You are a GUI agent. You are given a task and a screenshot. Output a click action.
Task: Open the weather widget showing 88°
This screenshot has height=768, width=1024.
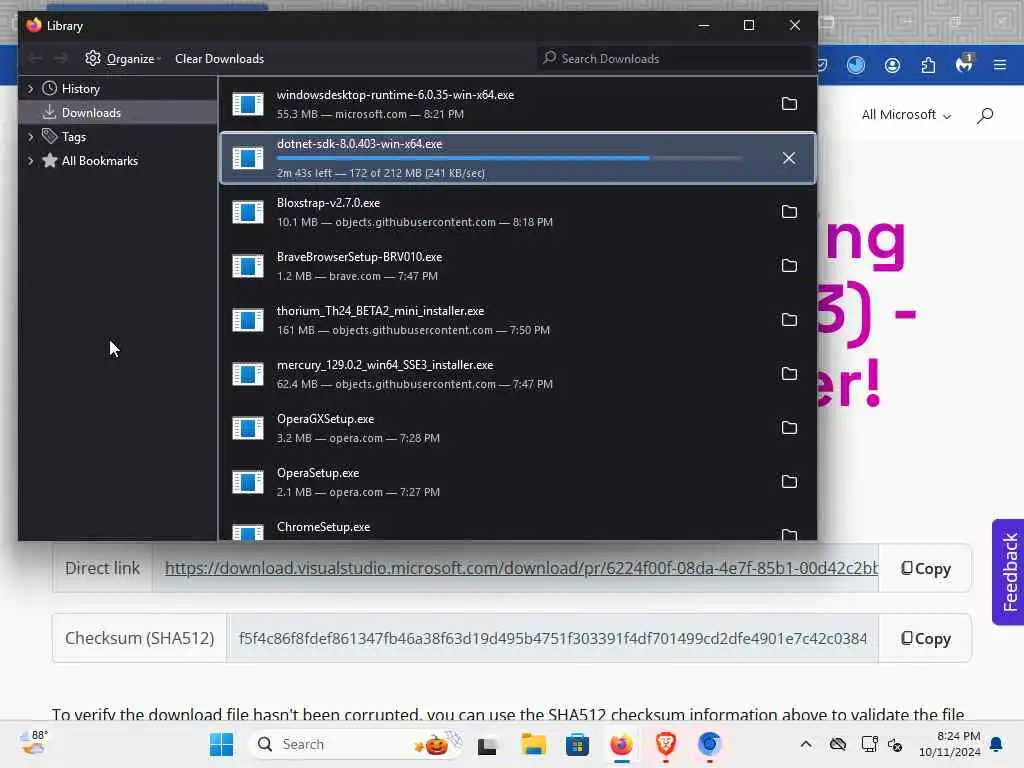34,743
